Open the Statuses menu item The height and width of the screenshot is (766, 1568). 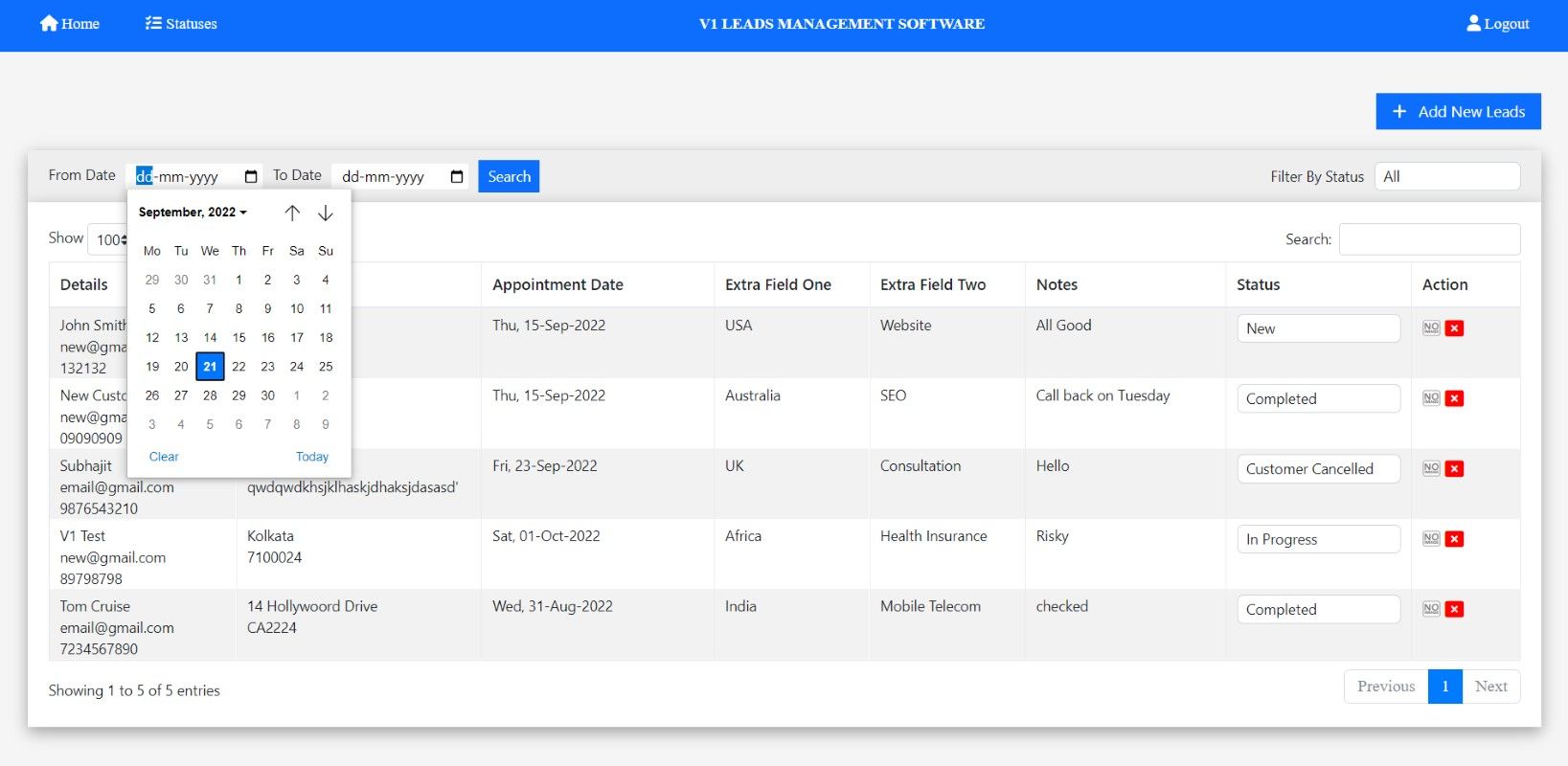pyautogui.click(x=181, y=24)
